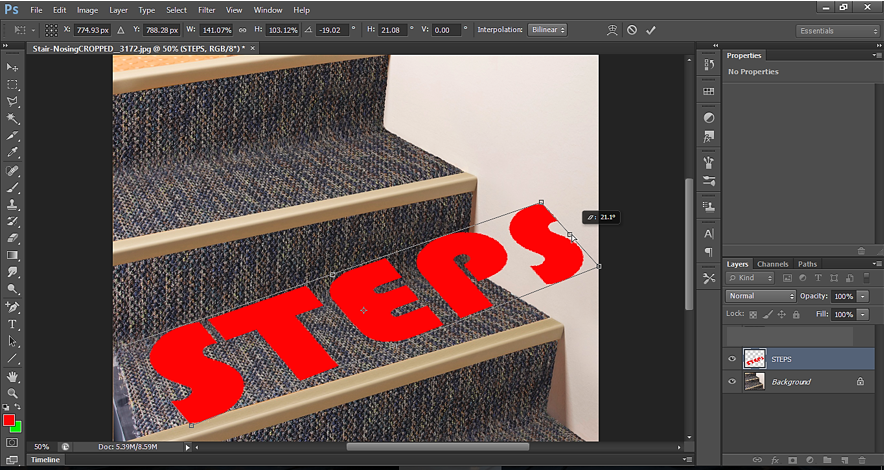The height and width of the screenshot is (470, 884).
Task: Open the Paragraph panel icon
Action: point(709,252)
